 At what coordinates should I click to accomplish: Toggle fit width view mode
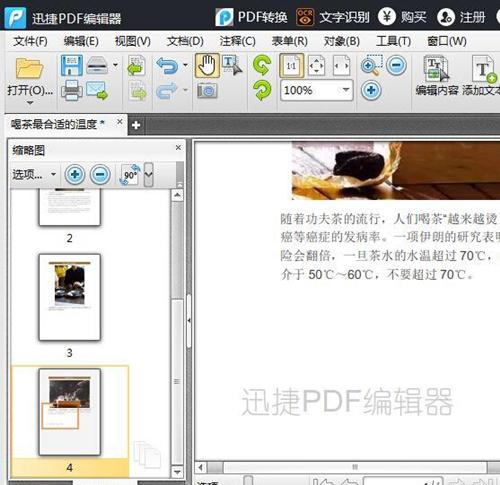[x=342, y=65]
